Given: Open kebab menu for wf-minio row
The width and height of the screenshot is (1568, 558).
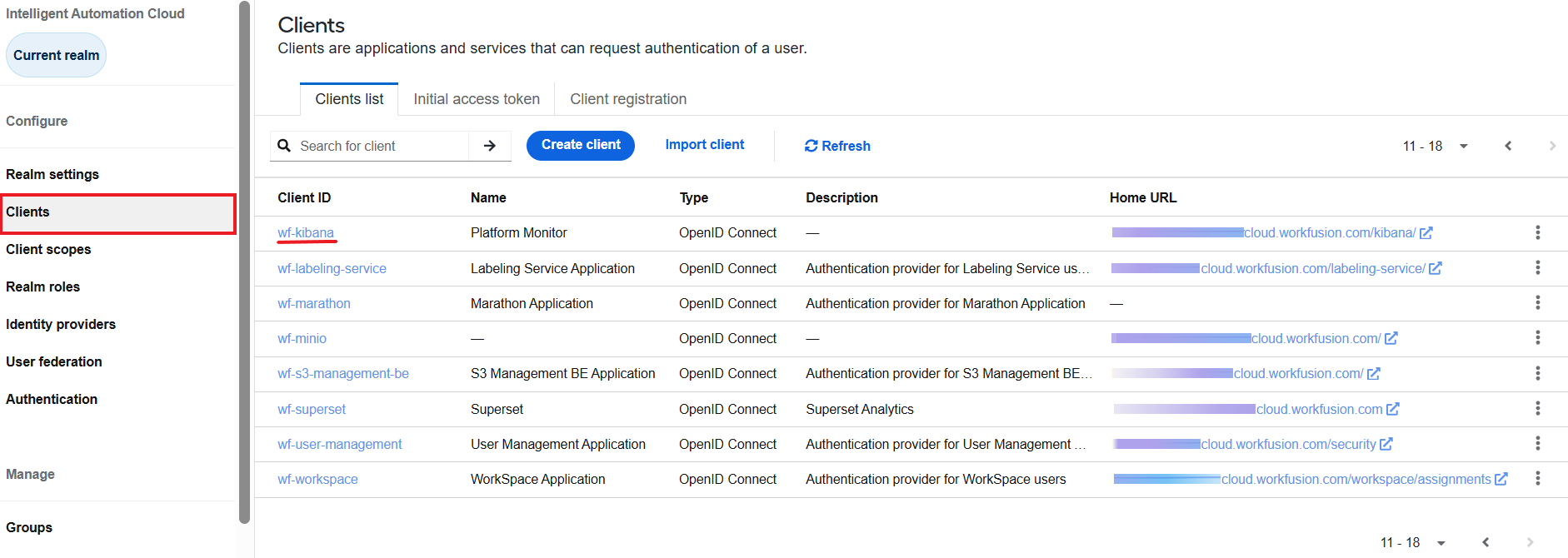Looking at the screenshot, I should (x=1537, y=337).
